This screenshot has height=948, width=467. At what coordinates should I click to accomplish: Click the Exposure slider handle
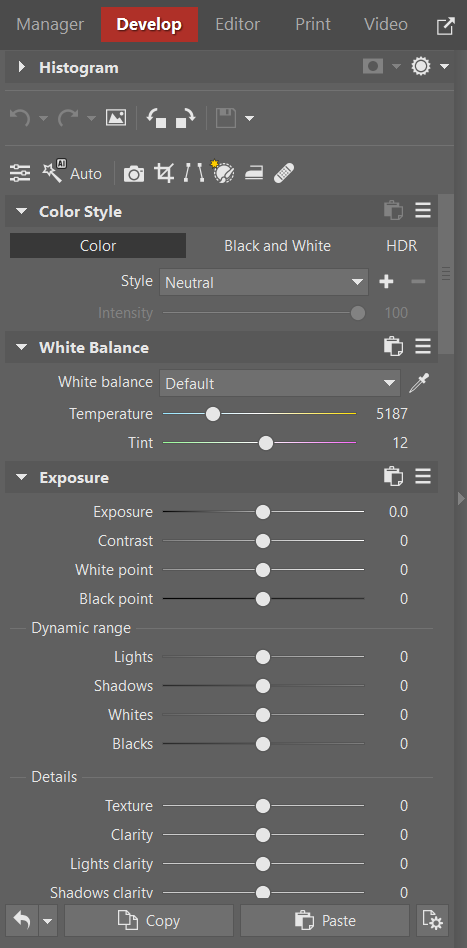tap(263, 512)
